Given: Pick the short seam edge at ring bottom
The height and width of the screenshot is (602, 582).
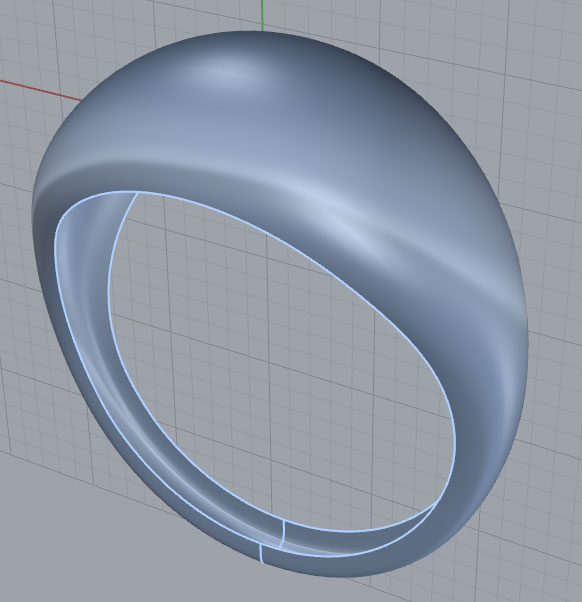Looking at the screenshot, I should (261, 553).
